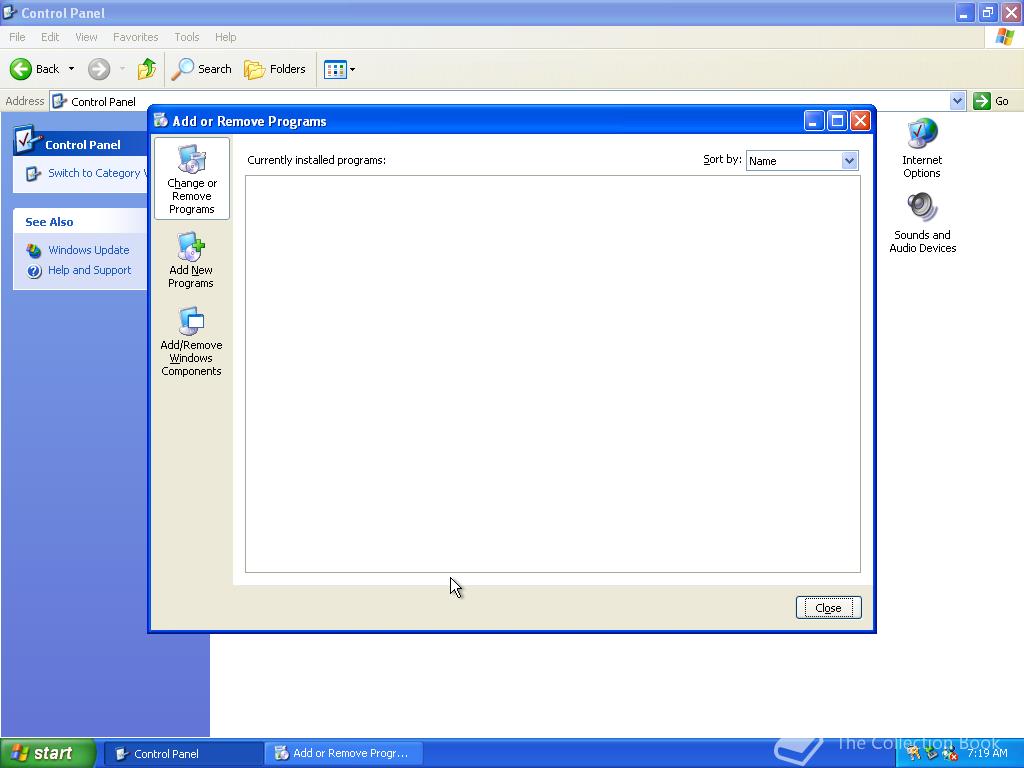Close the Add or Remove Programs dialog

(x=828, y=607)
